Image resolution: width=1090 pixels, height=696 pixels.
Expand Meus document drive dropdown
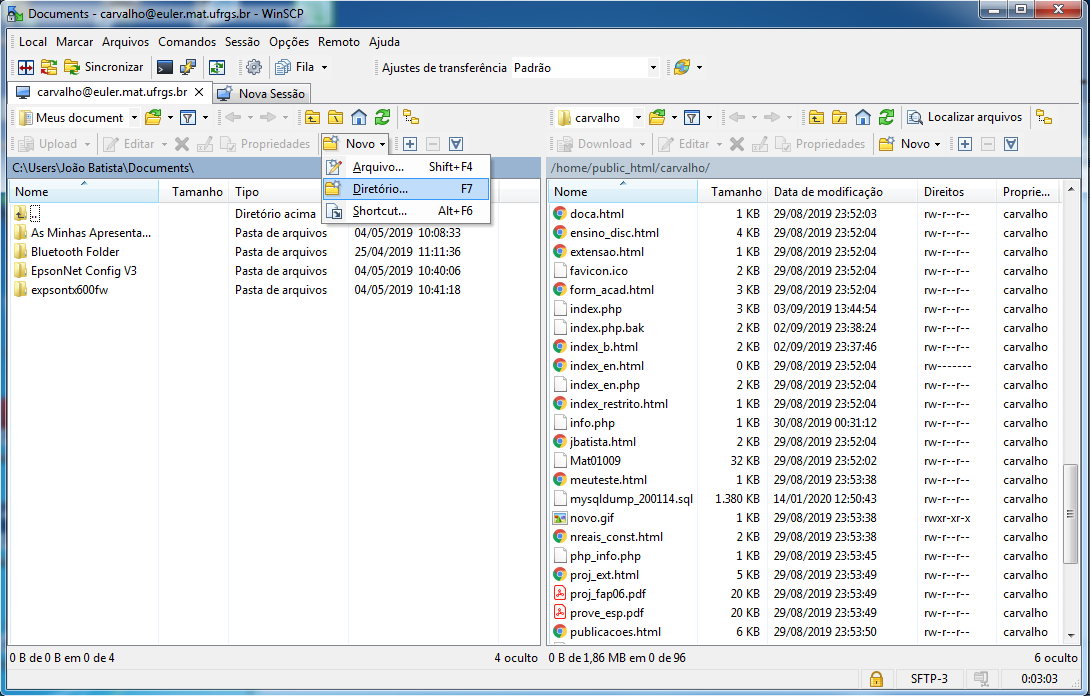click(x=135, y=118)
